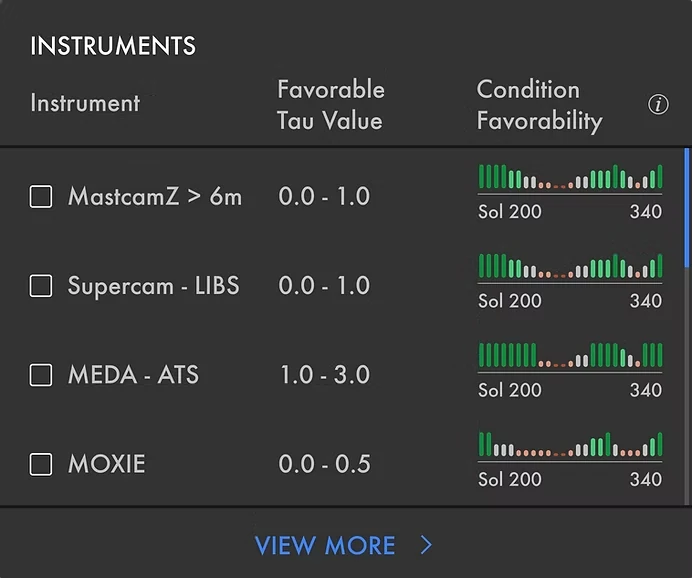Select the MEDA - ATS favorability chart

pyautogui.click(x=570, y=355)
